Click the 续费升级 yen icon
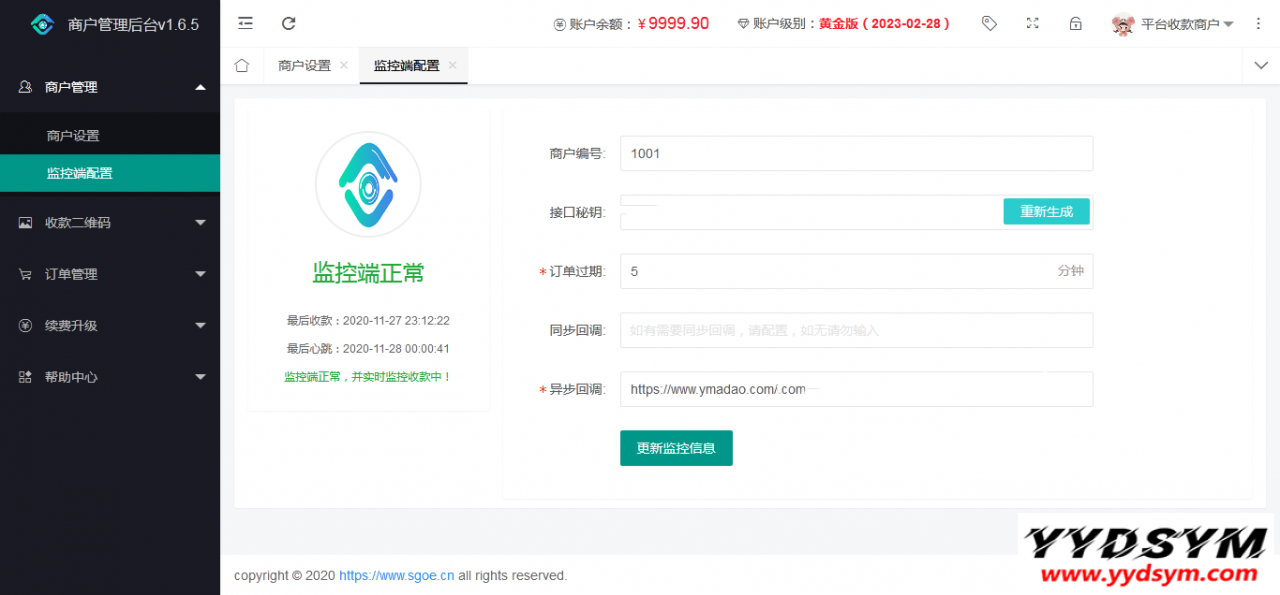This screenshot has height=595, width=1280. [x=26, y=325]
